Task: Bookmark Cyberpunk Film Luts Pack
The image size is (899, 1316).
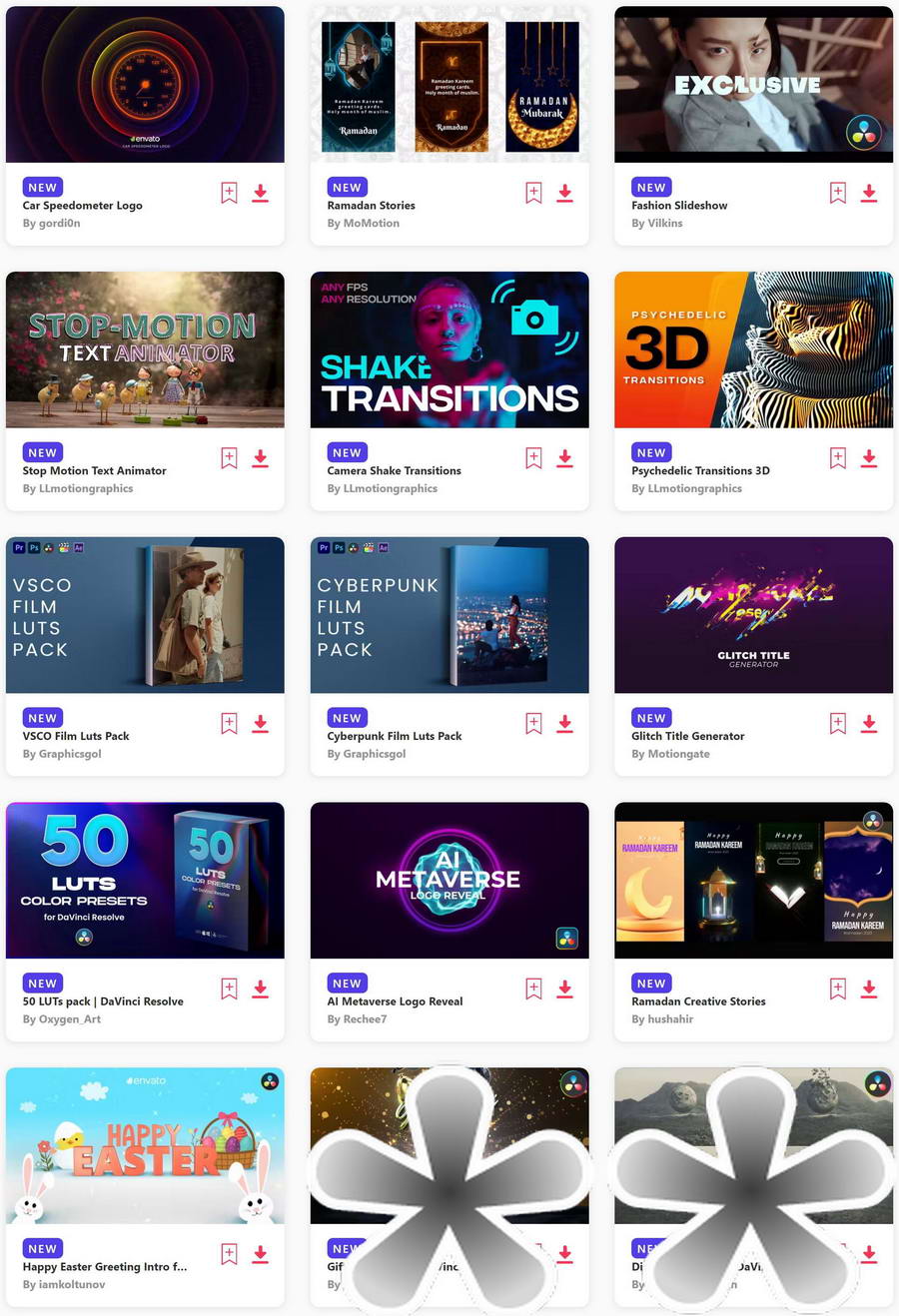Action: (x=533, y=724)
